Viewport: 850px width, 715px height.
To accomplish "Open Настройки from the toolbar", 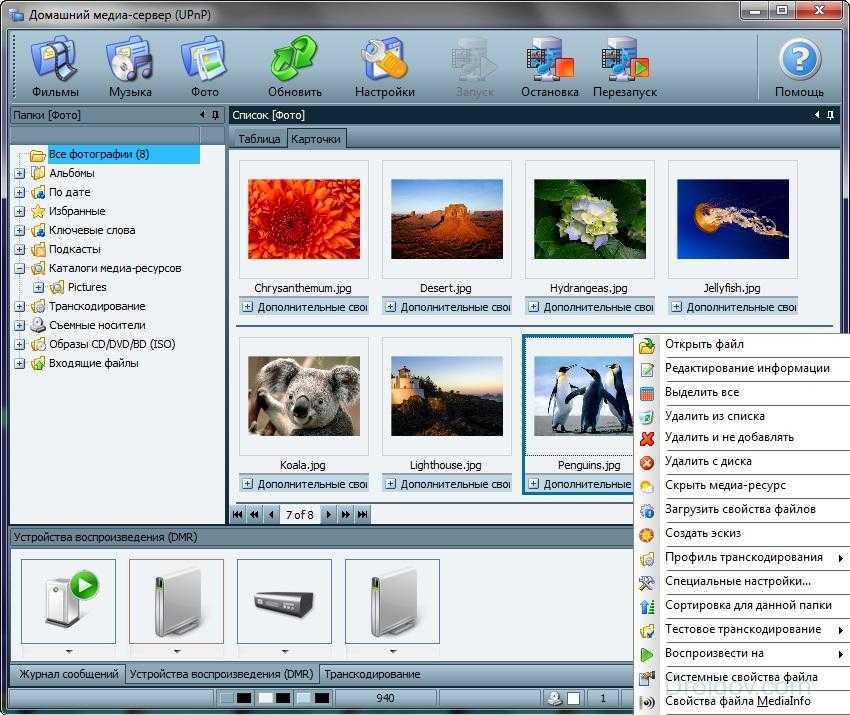I will [384, 67].
